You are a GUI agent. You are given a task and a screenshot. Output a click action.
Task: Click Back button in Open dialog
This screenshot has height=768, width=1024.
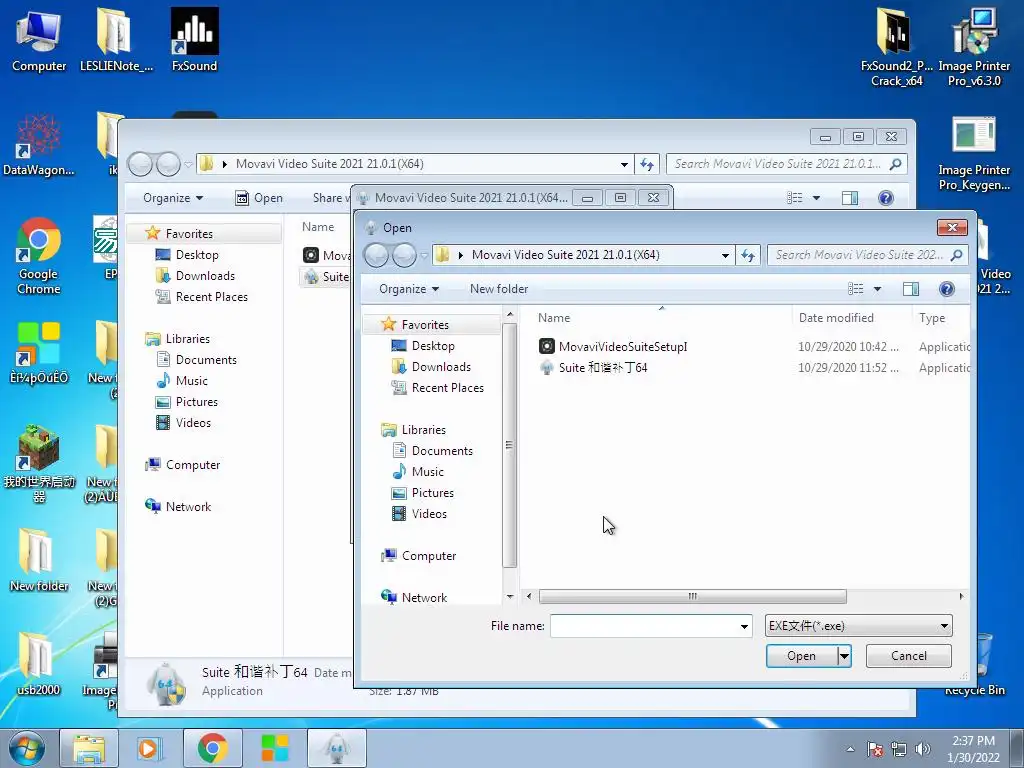coord(376,255)
